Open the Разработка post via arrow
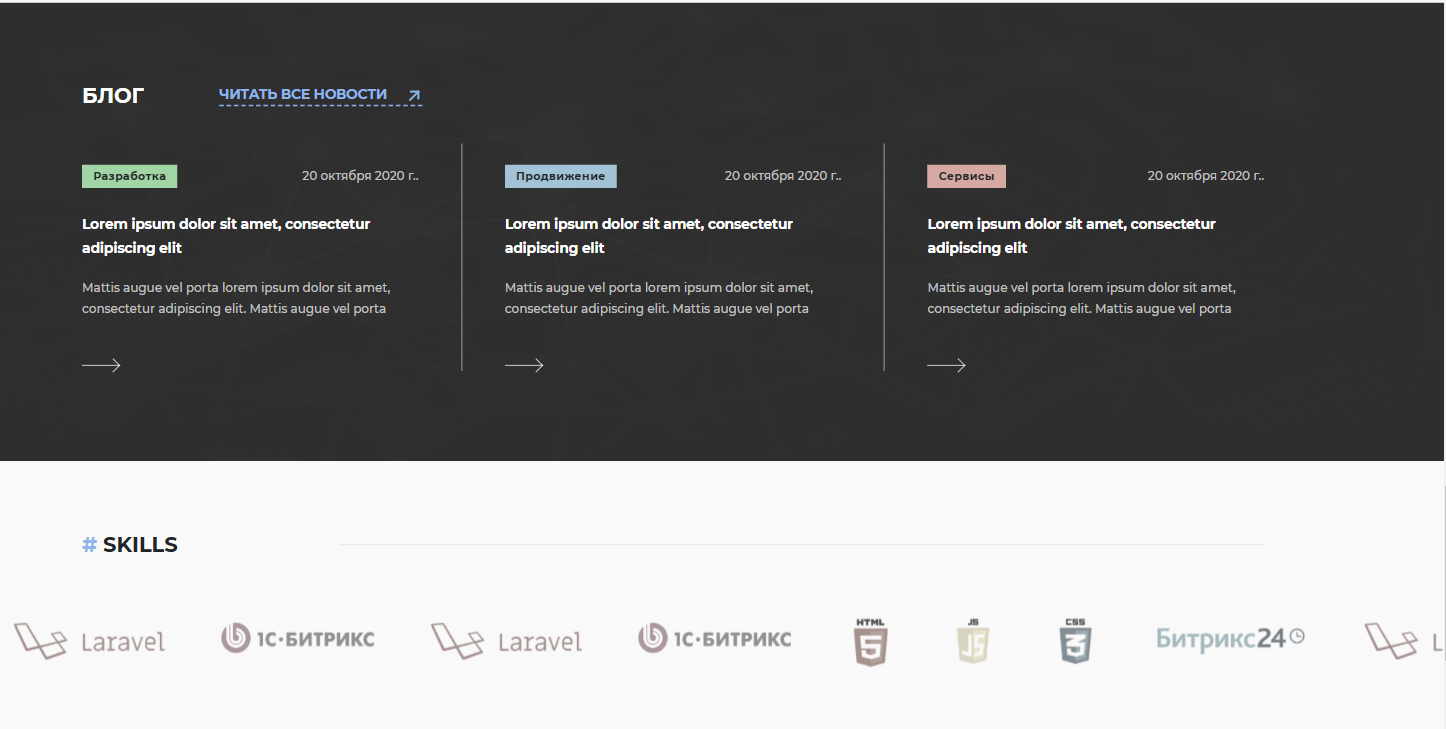 coord(101,366)
